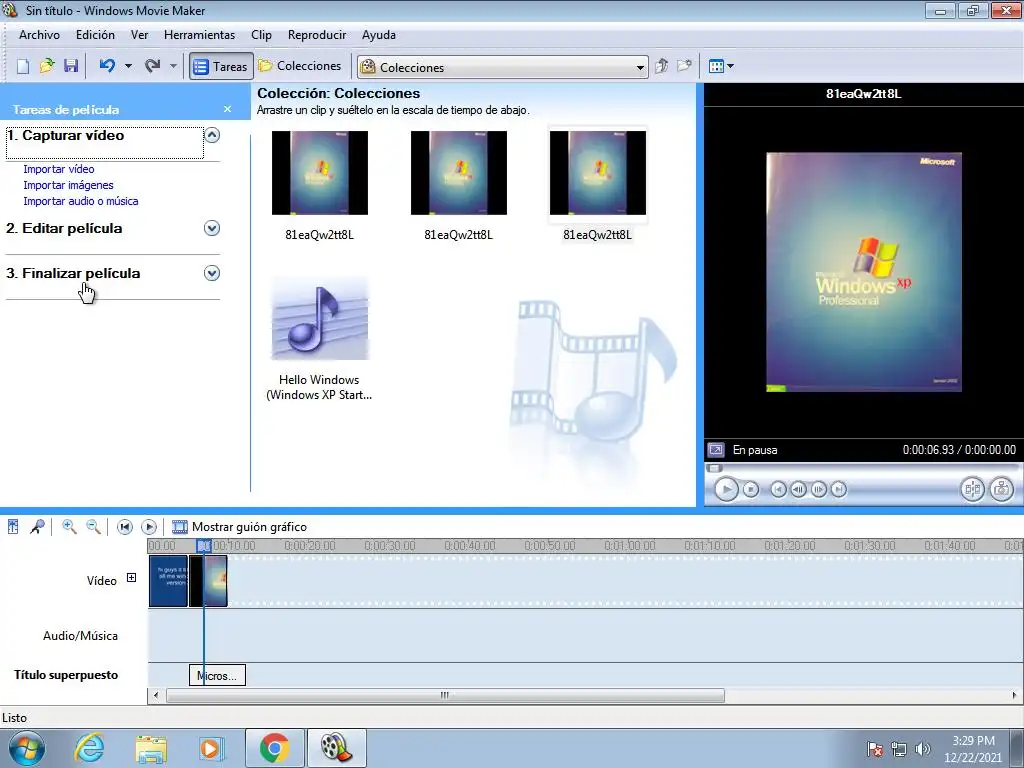Step to previous frame in the monitor
1024x768 pixels.
[798, 489]
